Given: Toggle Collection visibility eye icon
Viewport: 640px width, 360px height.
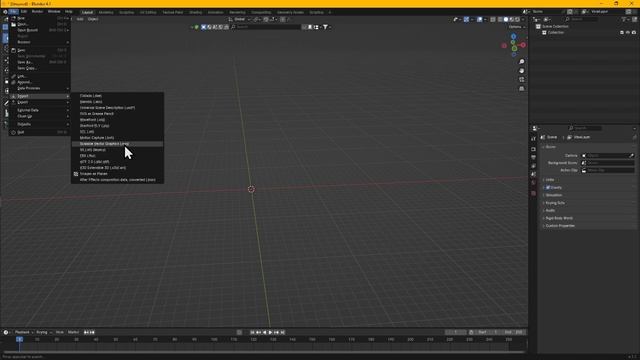Looking at the screenshot, I should pyautogui.click(x=628, y=32).
